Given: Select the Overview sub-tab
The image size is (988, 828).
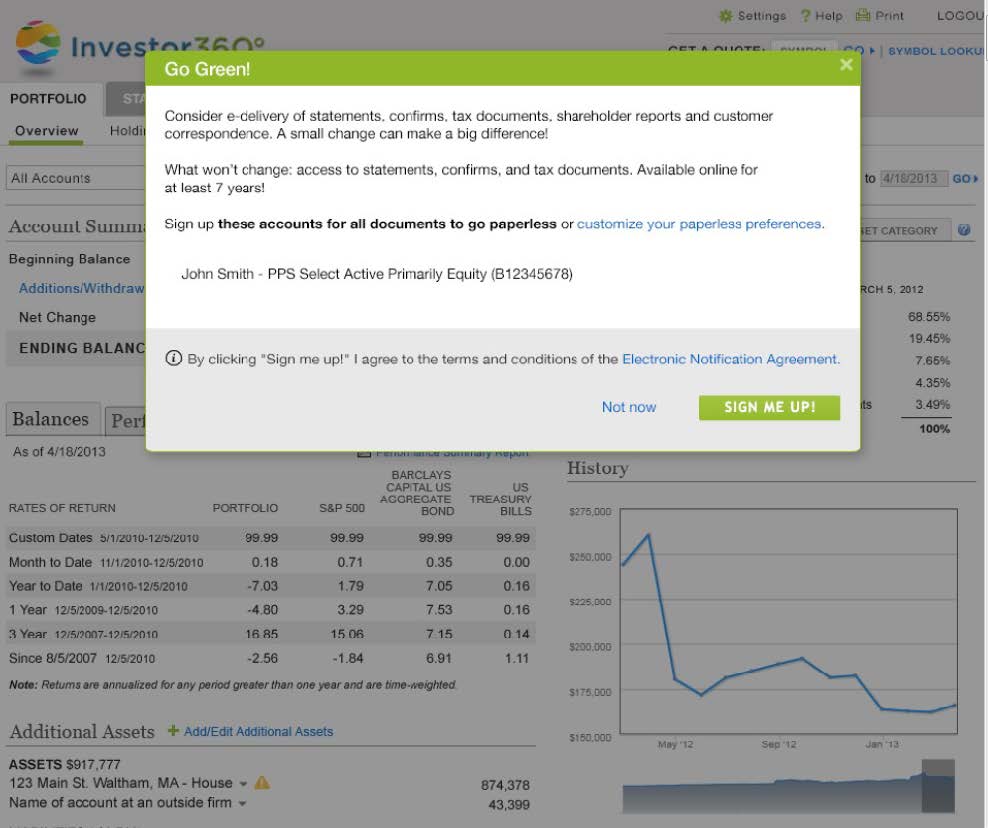Looking at the screenshot, I should click(46, 131).
